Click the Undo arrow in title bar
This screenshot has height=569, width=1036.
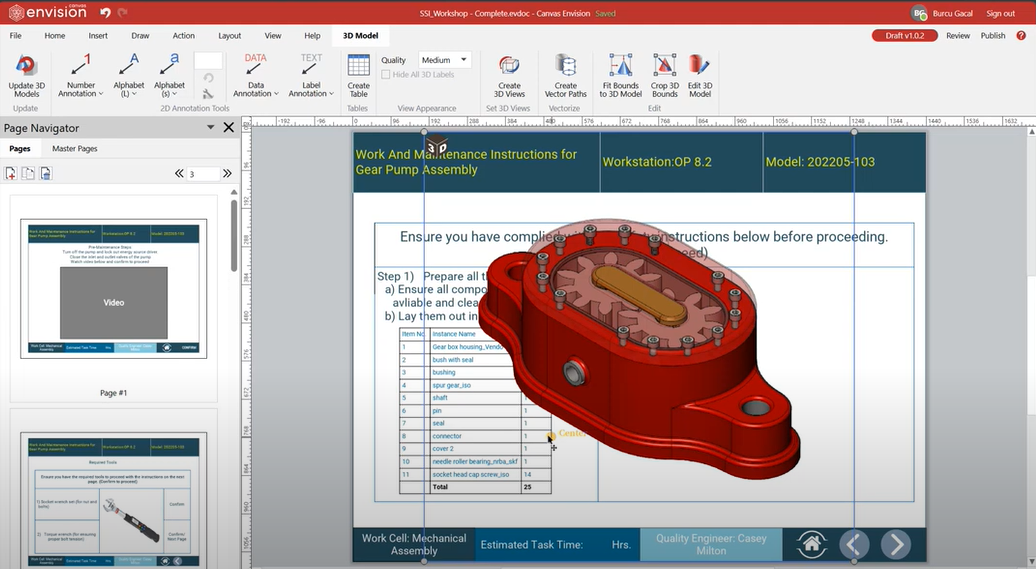tap(105, 13)
